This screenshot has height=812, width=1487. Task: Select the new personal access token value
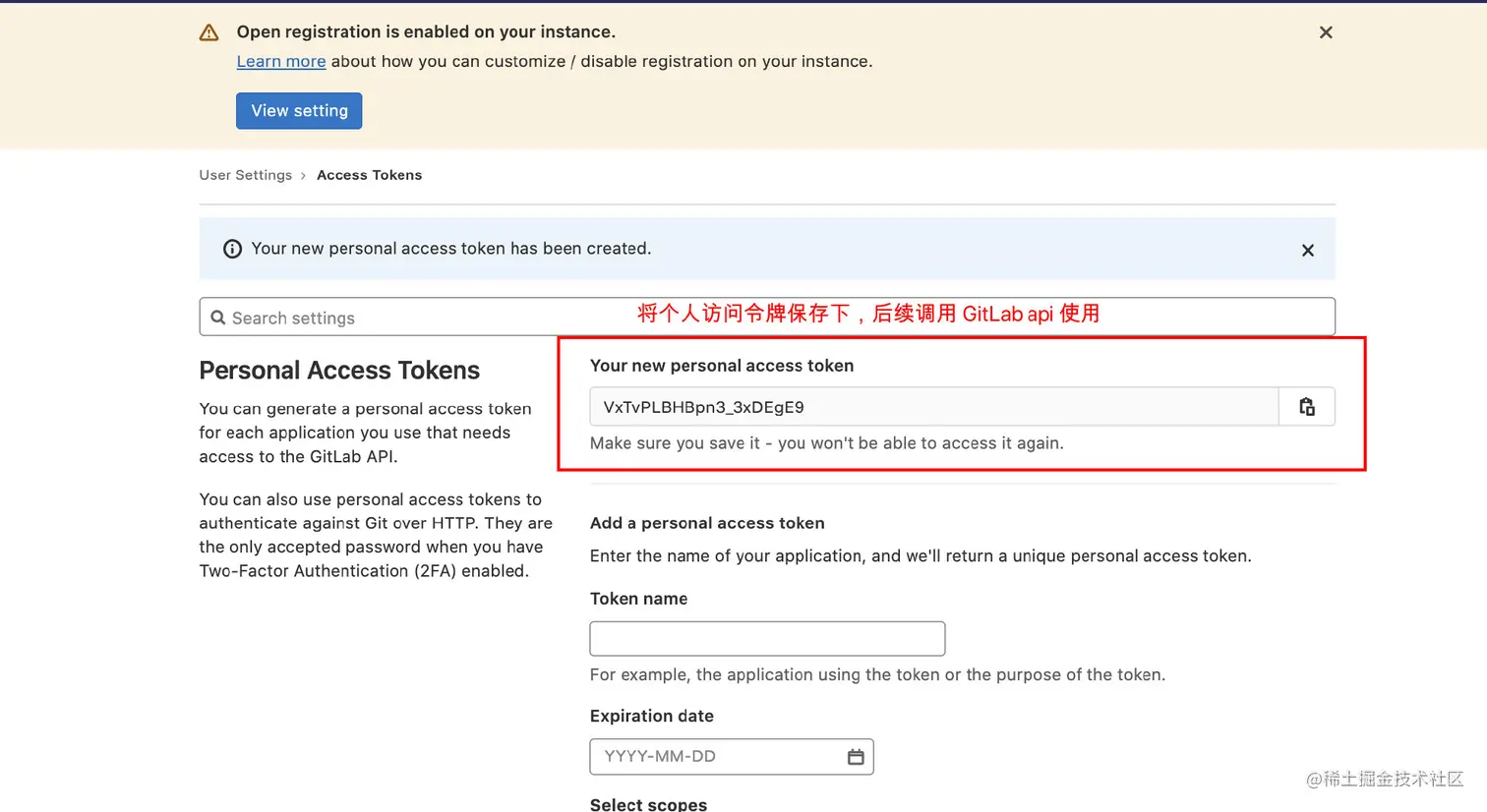(934, 407)
